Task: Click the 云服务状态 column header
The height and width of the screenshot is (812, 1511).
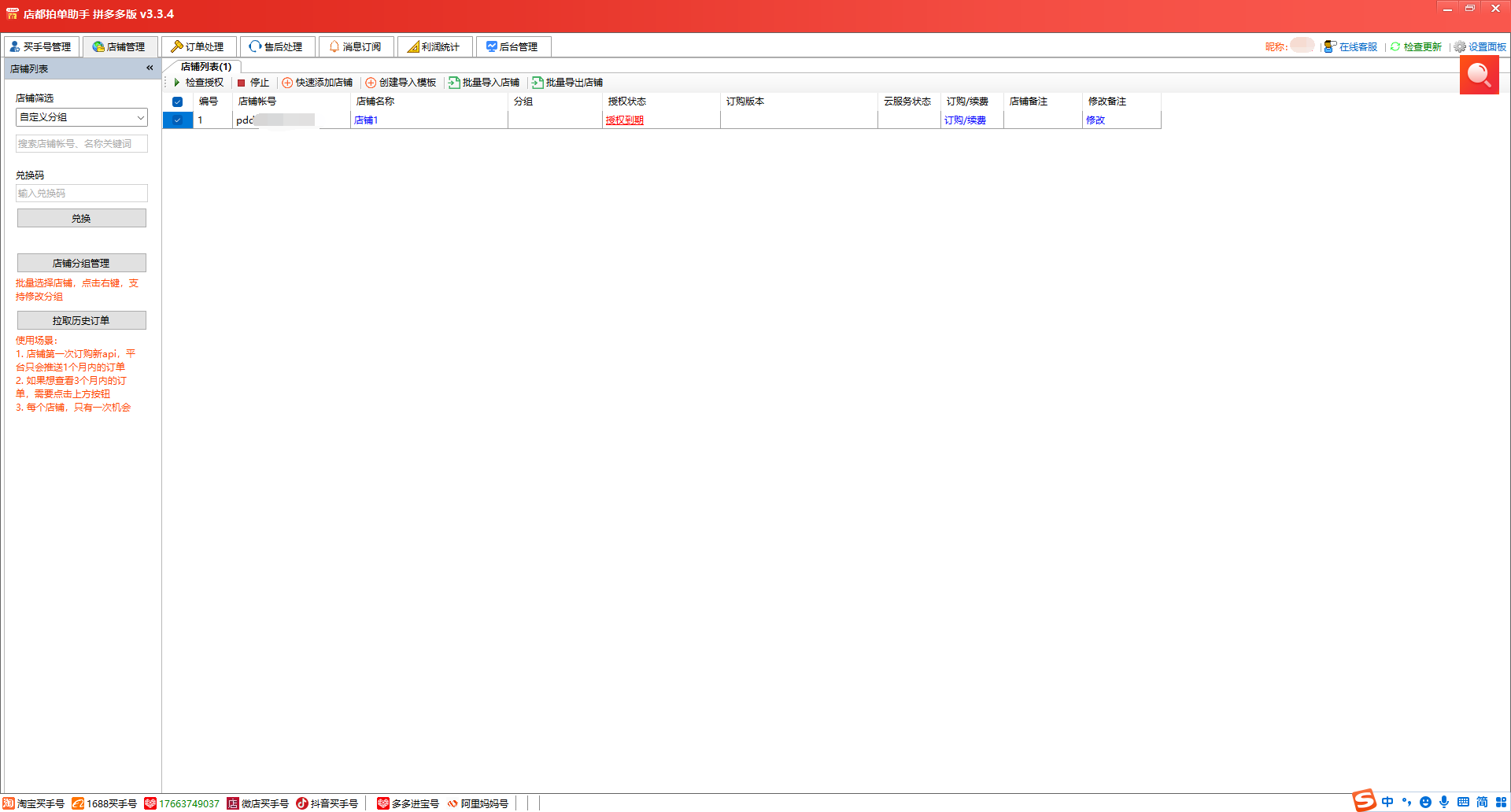Action: (x=909, y=101)
